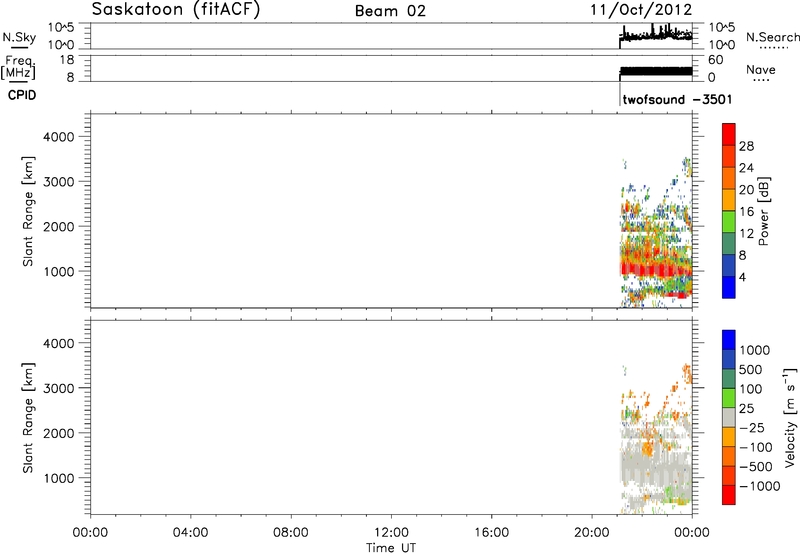This screenshot has width=800, height=554.
Task: Click the 'N.Sky' label
Action: (19, 37)
